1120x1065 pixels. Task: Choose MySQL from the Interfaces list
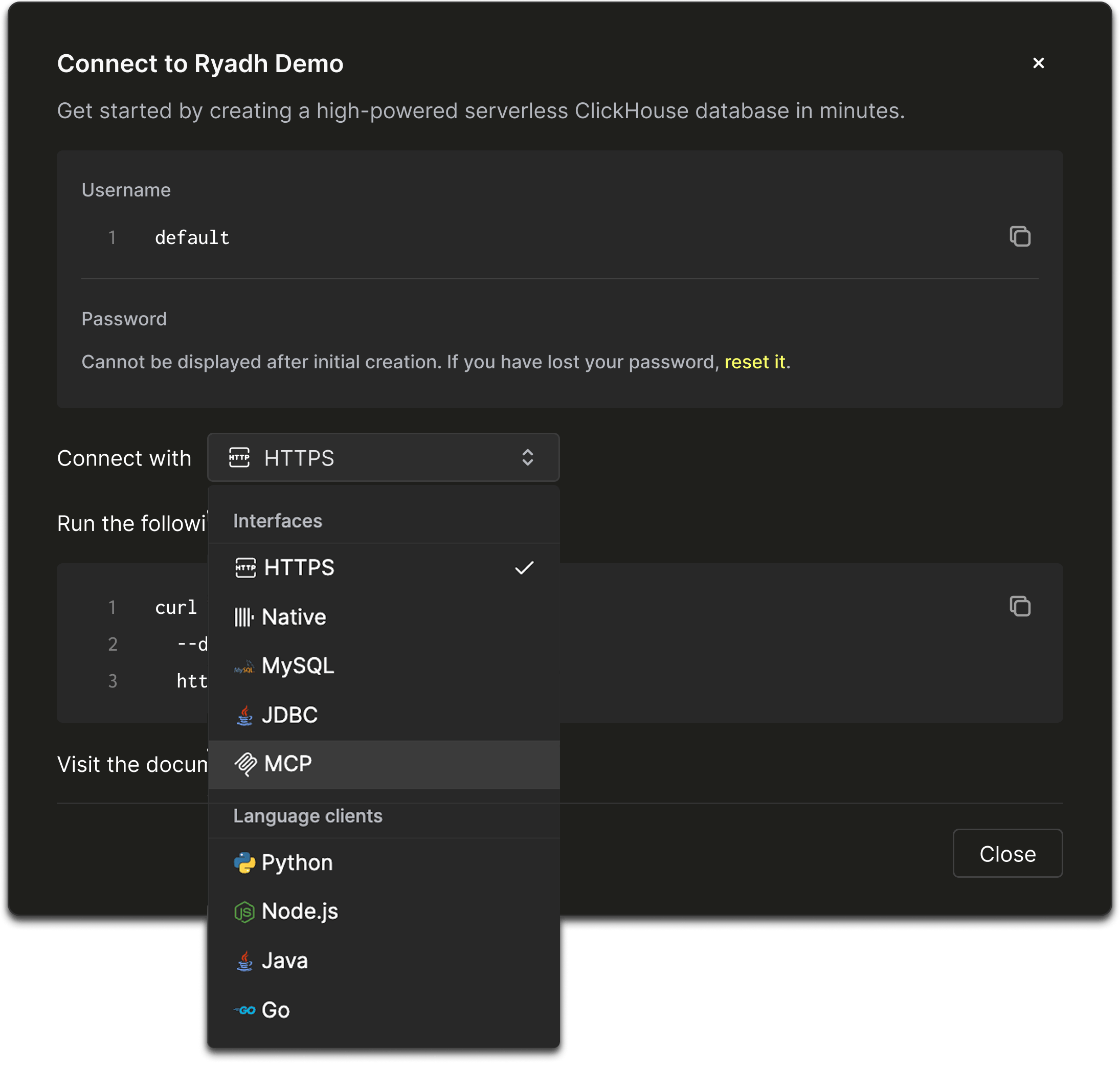[x=383, y=666]
